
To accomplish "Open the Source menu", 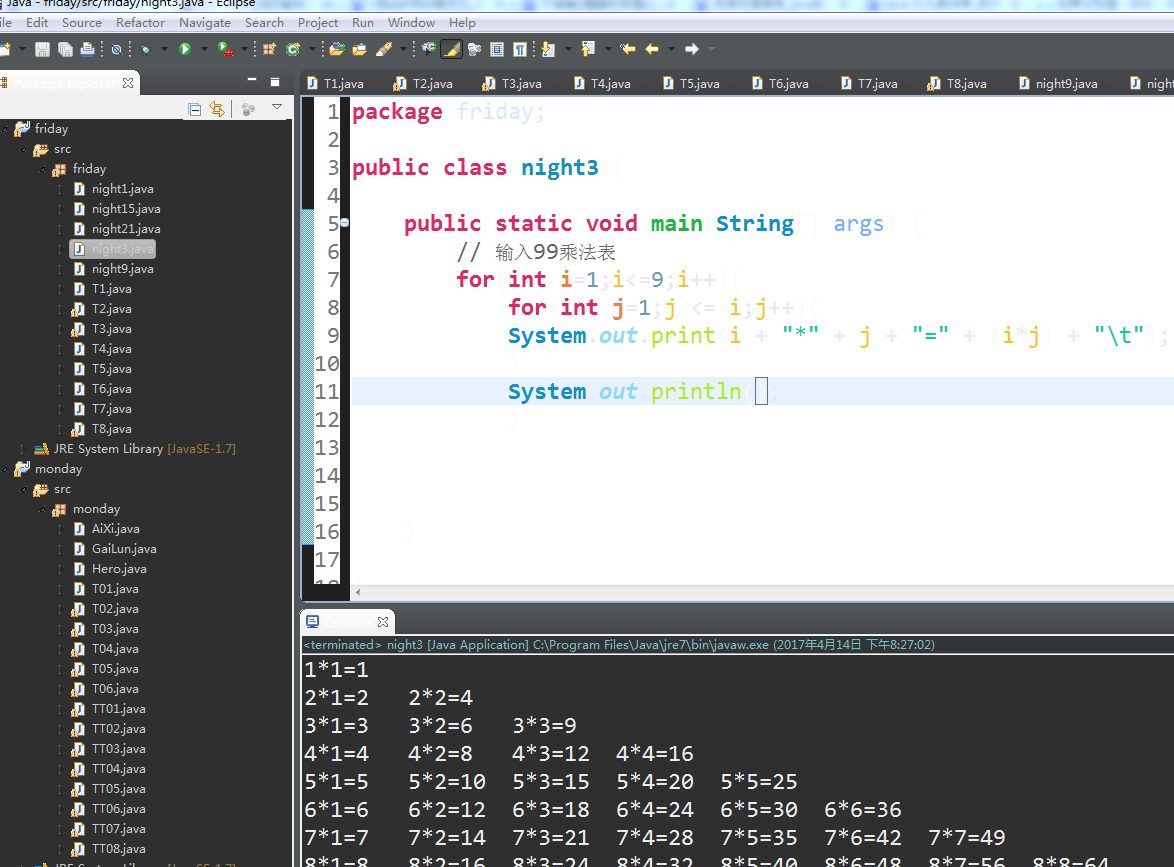I will (x=82, y=22).
